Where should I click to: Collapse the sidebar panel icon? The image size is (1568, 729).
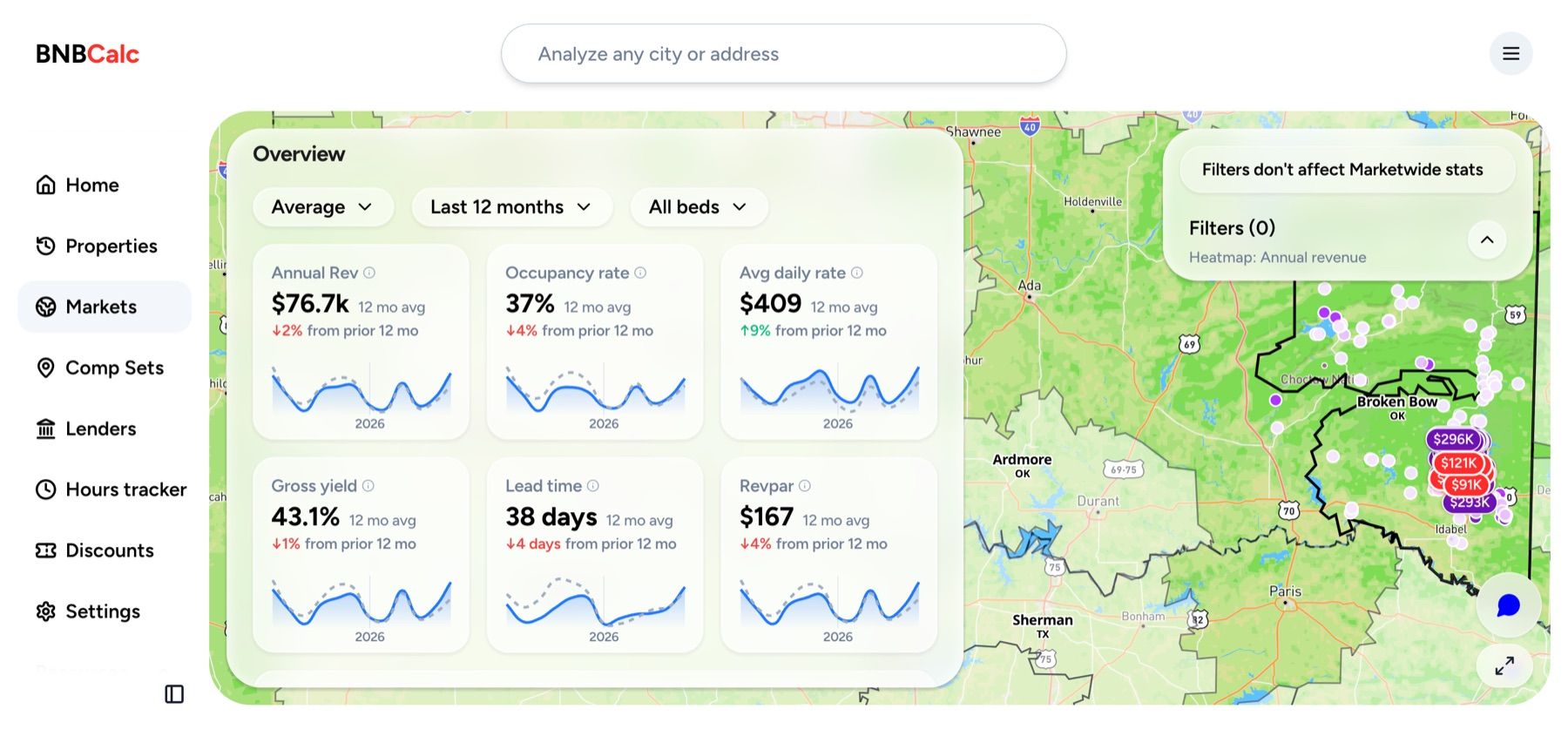pyautogui.click(x=174, y=693)
